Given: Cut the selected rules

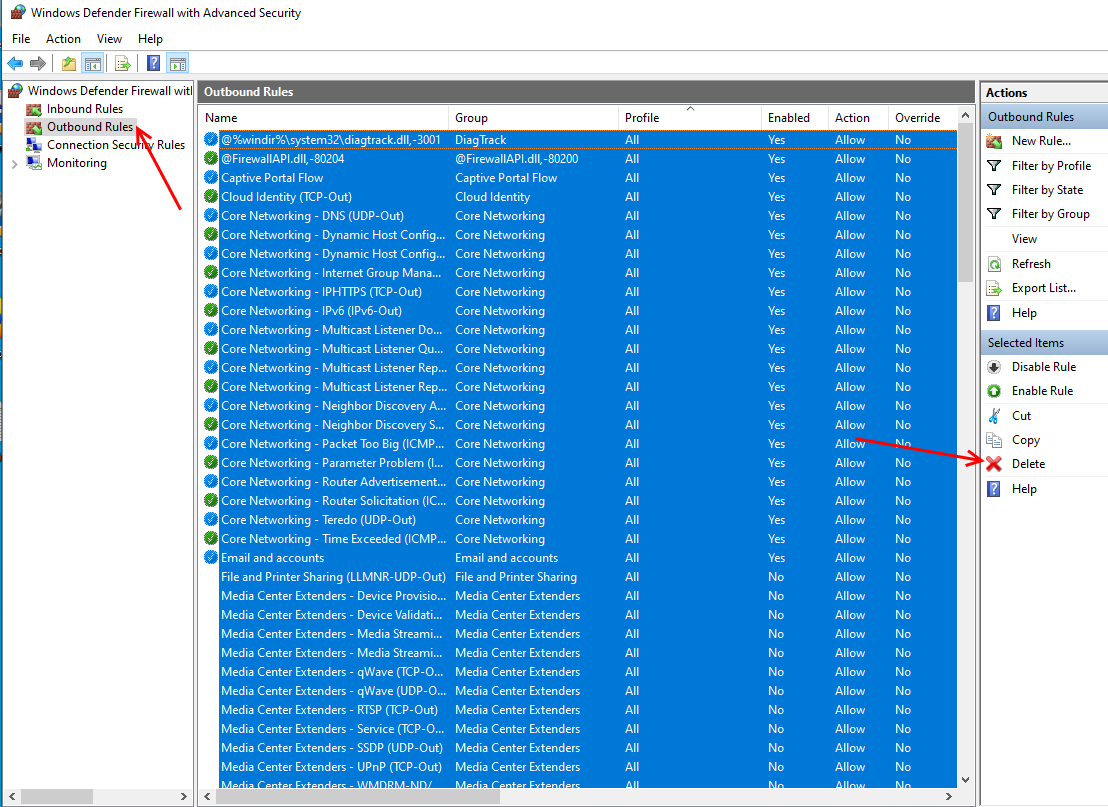Looking at the screenshot, I should tap(1021, 416).
